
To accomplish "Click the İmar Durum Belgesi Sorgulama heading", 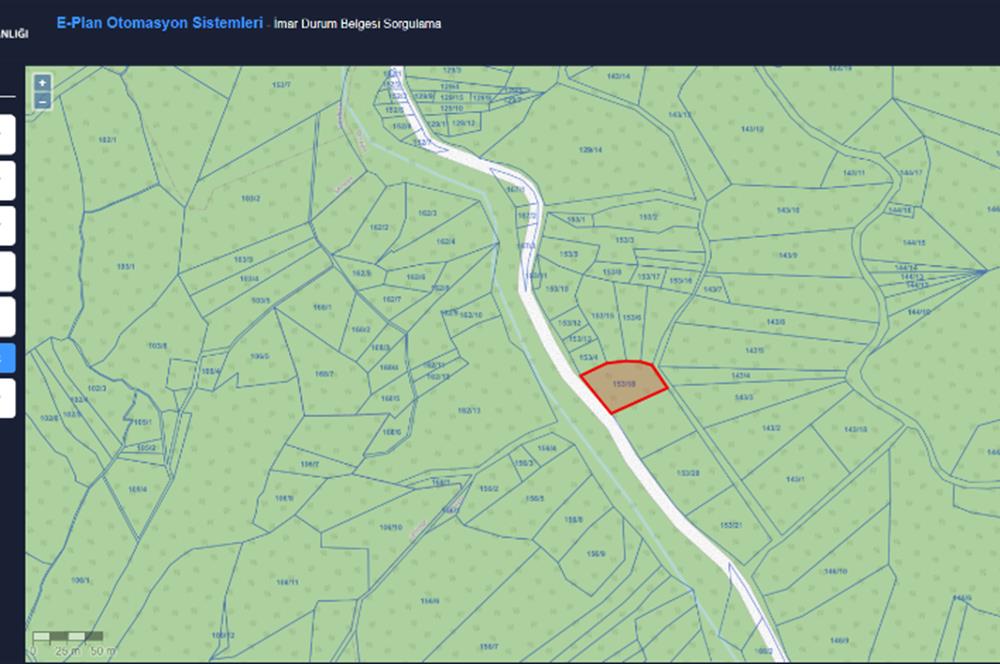I will 357,23.
